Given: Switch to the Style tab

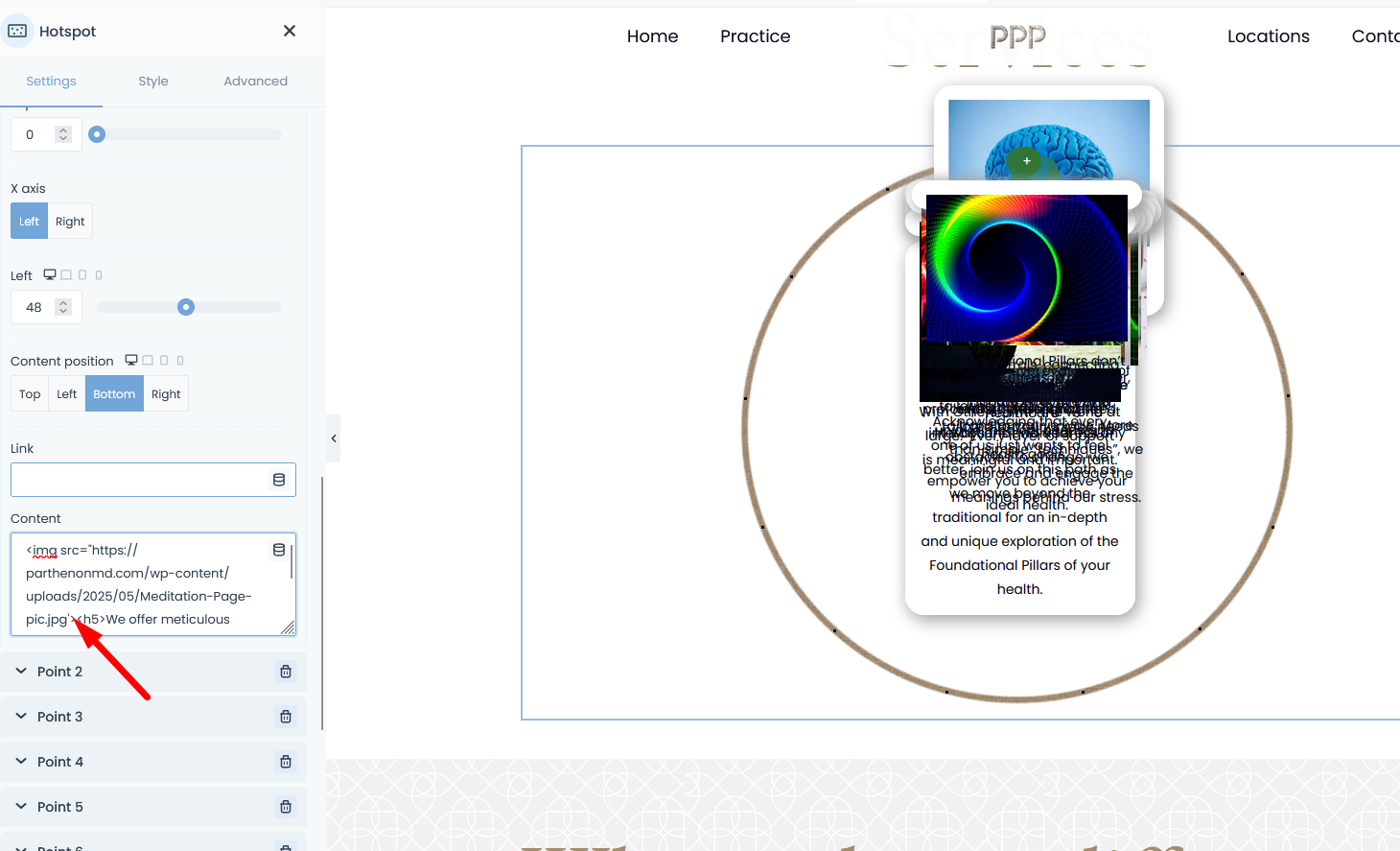Looking at the screenshot, I should click(x=153, y=82).
